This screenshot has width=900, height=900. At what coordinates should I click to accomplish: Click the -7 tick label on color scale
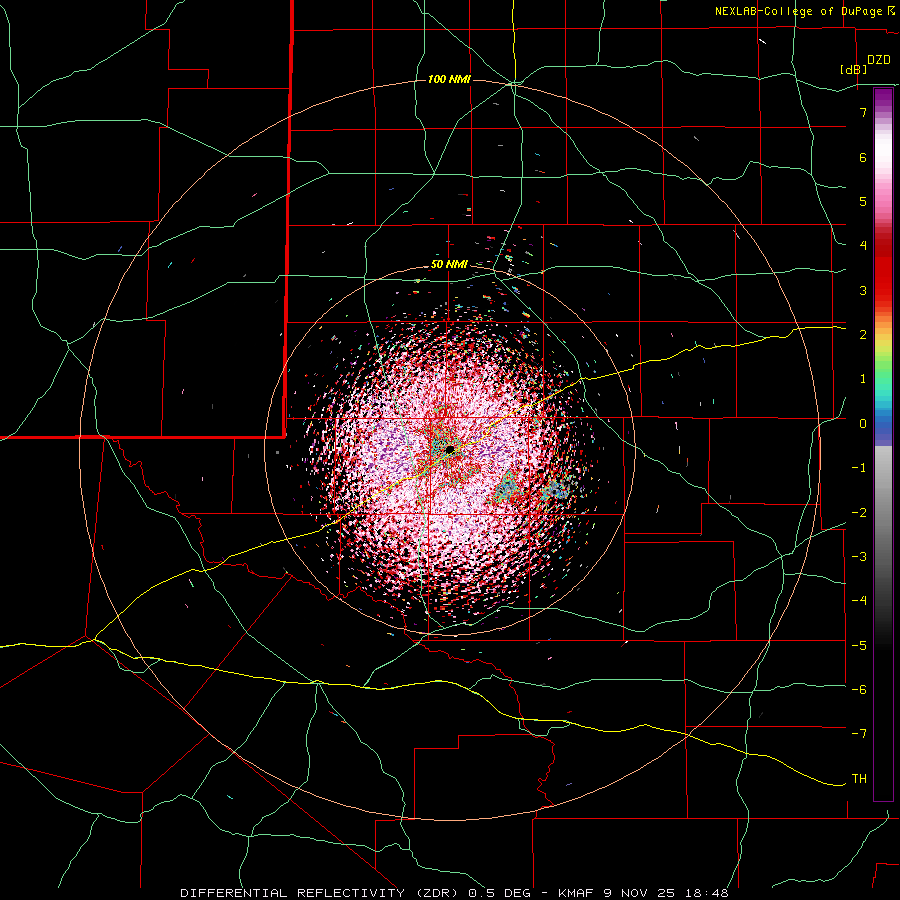[x=859, y=734]
